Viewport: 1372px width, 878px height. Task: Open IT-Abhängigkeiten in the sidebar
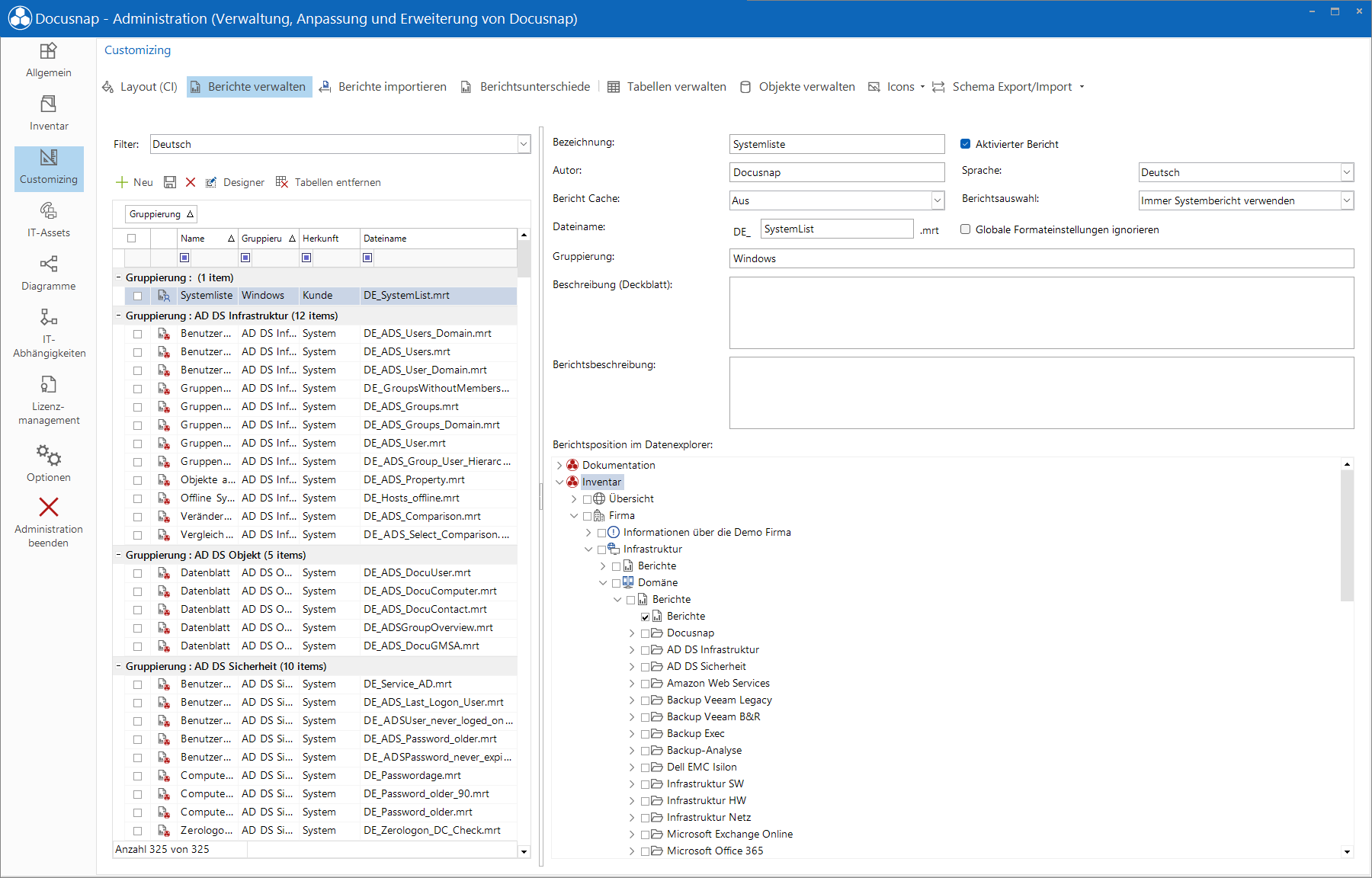tap(49, 333)
